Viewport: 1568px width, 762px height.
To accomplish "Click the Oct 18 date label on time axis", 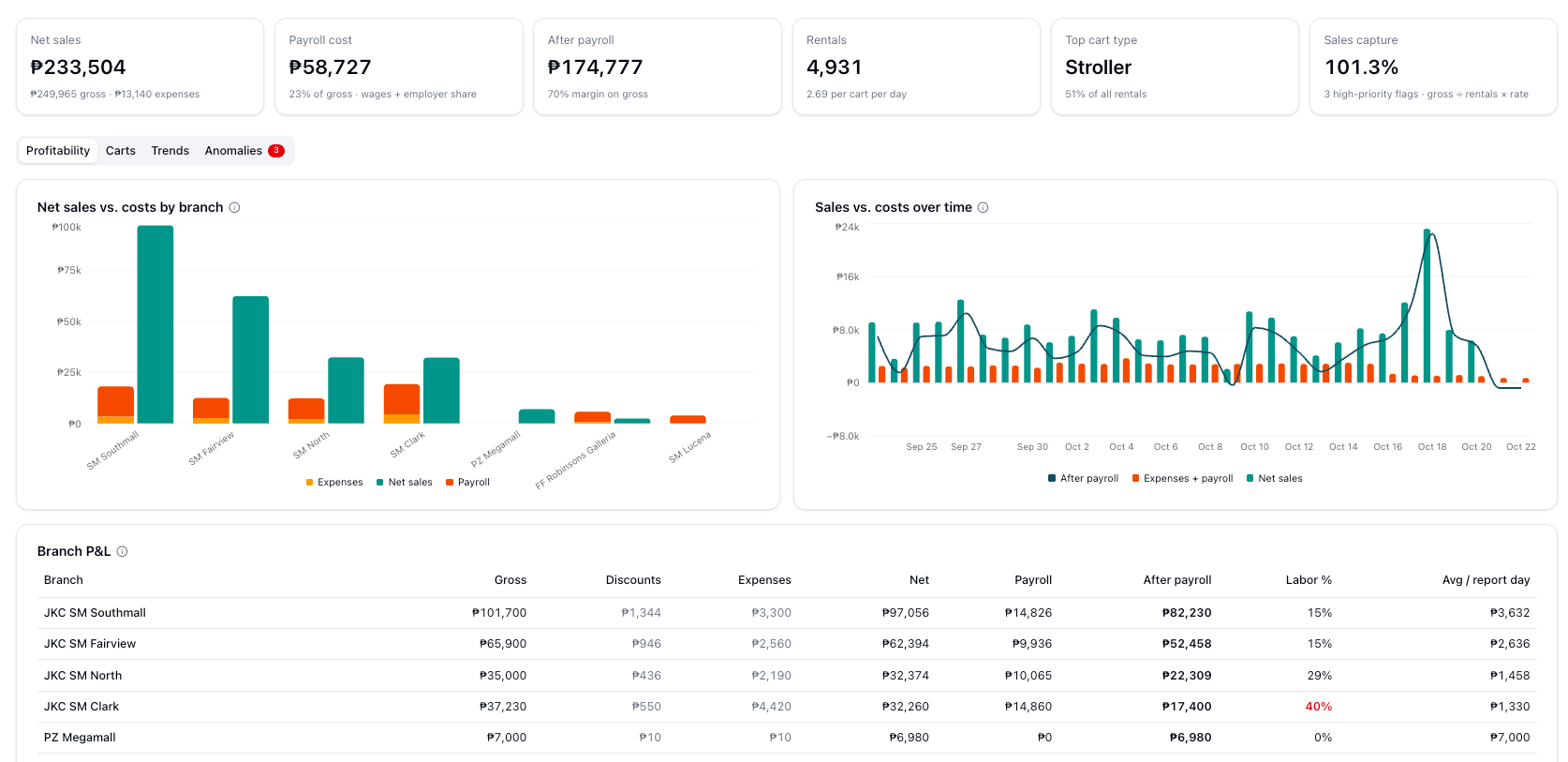I will click(x=1432, y=447).
